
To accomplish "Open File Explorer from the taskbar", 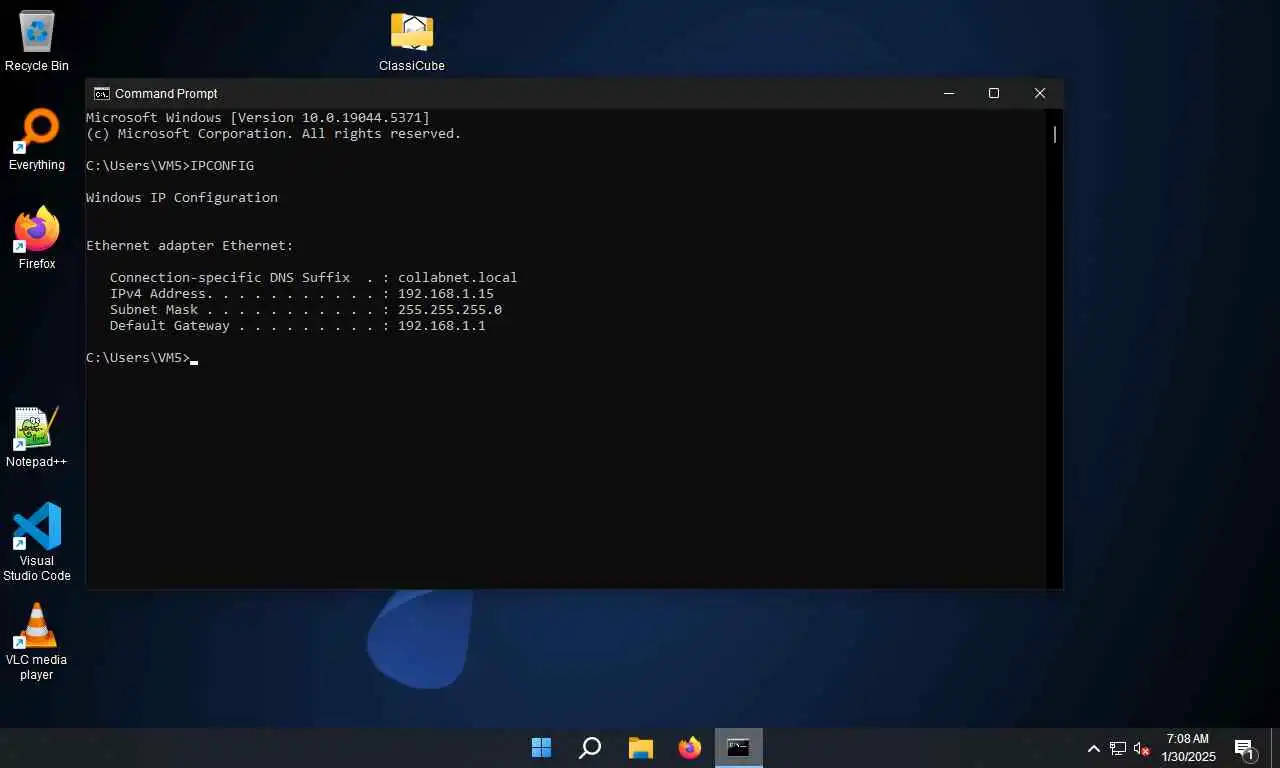I will click(x=640, y=747).
